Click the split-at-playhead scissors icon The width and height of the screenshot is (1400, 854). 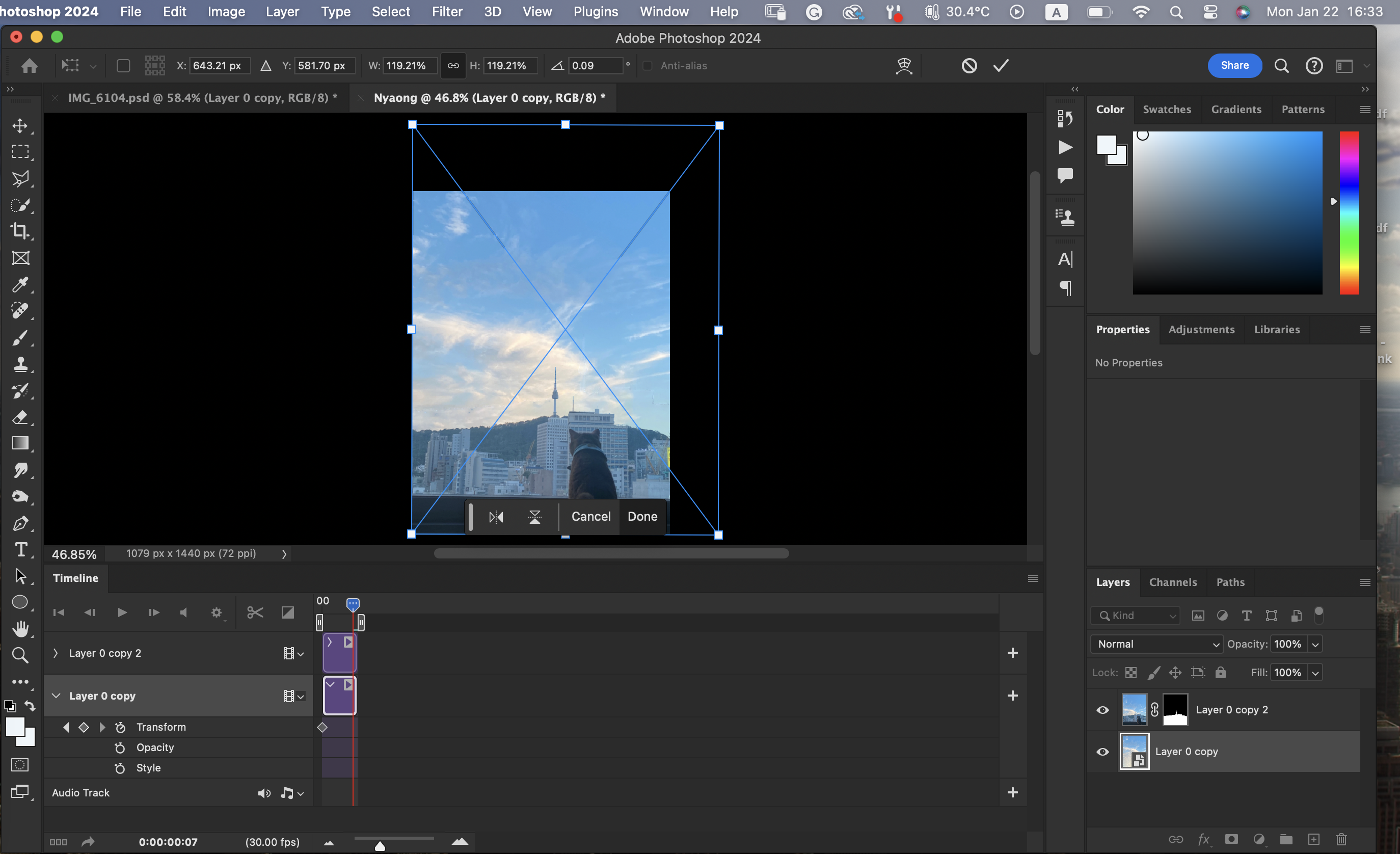(255, 612)
